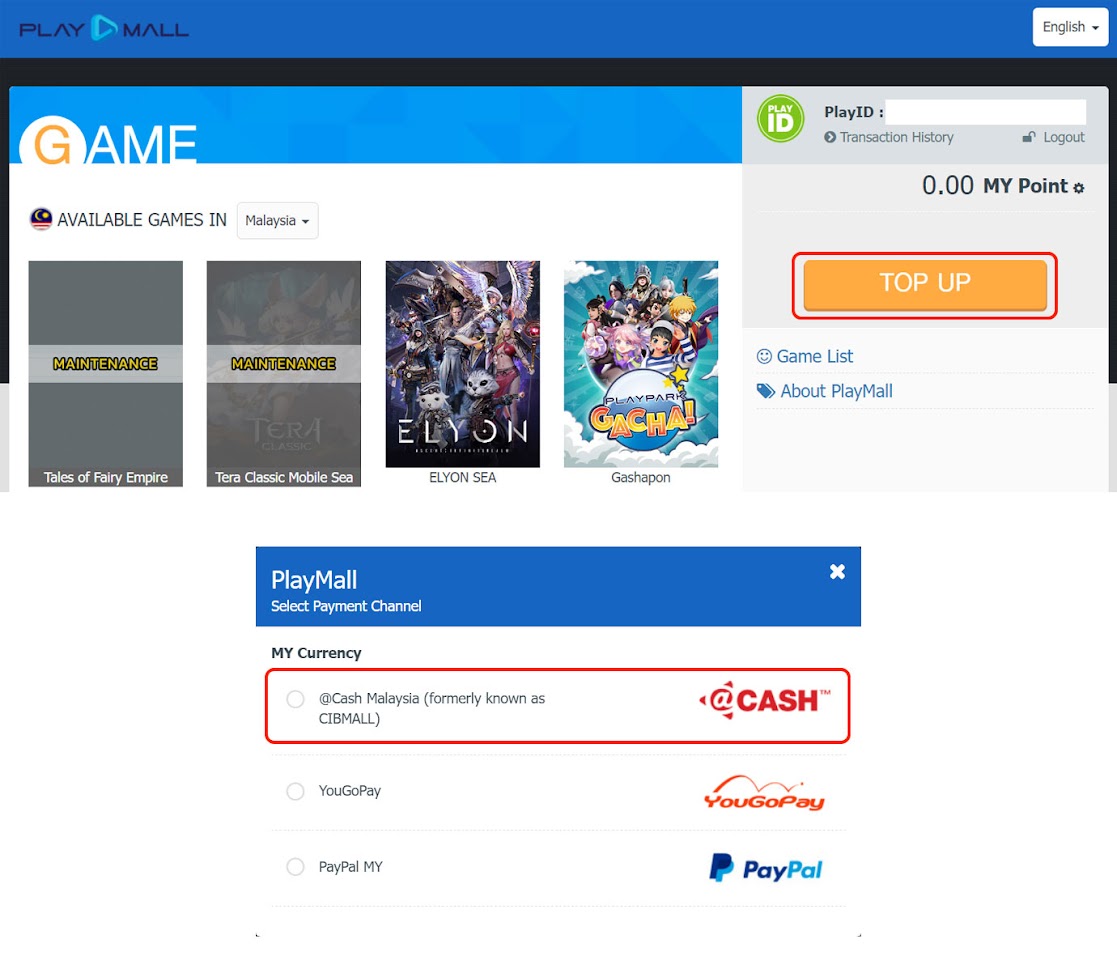The height and width of the screenshot is (969, 1117).
Task: Expand the Malaysia country dropdown
Action: 277,221
